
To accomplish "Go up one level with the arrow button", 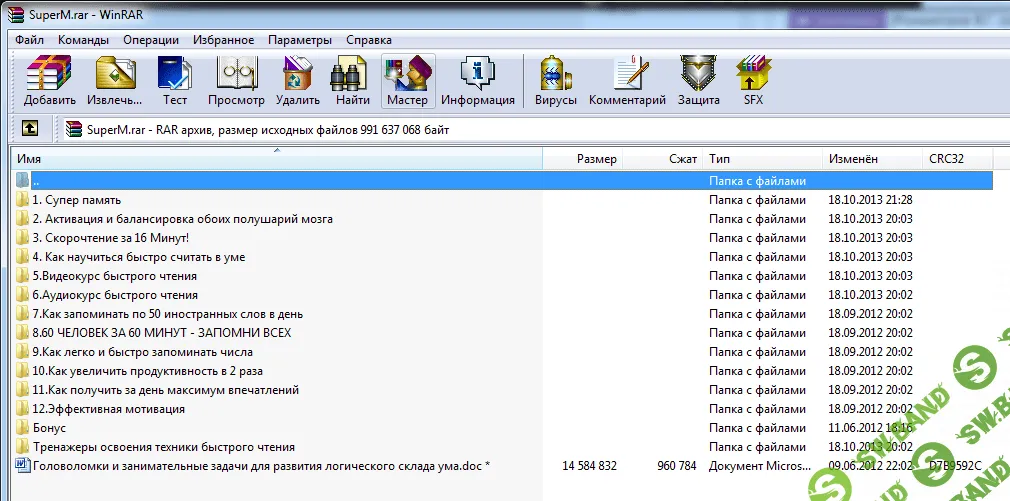I will coord(31,129).
